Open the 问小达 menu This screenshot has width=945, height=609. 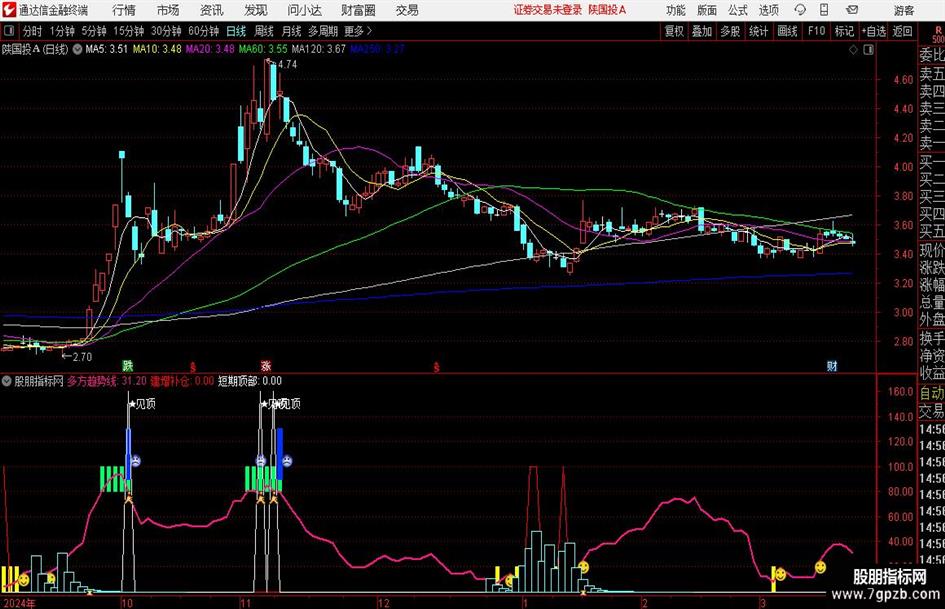pos(304,10)
